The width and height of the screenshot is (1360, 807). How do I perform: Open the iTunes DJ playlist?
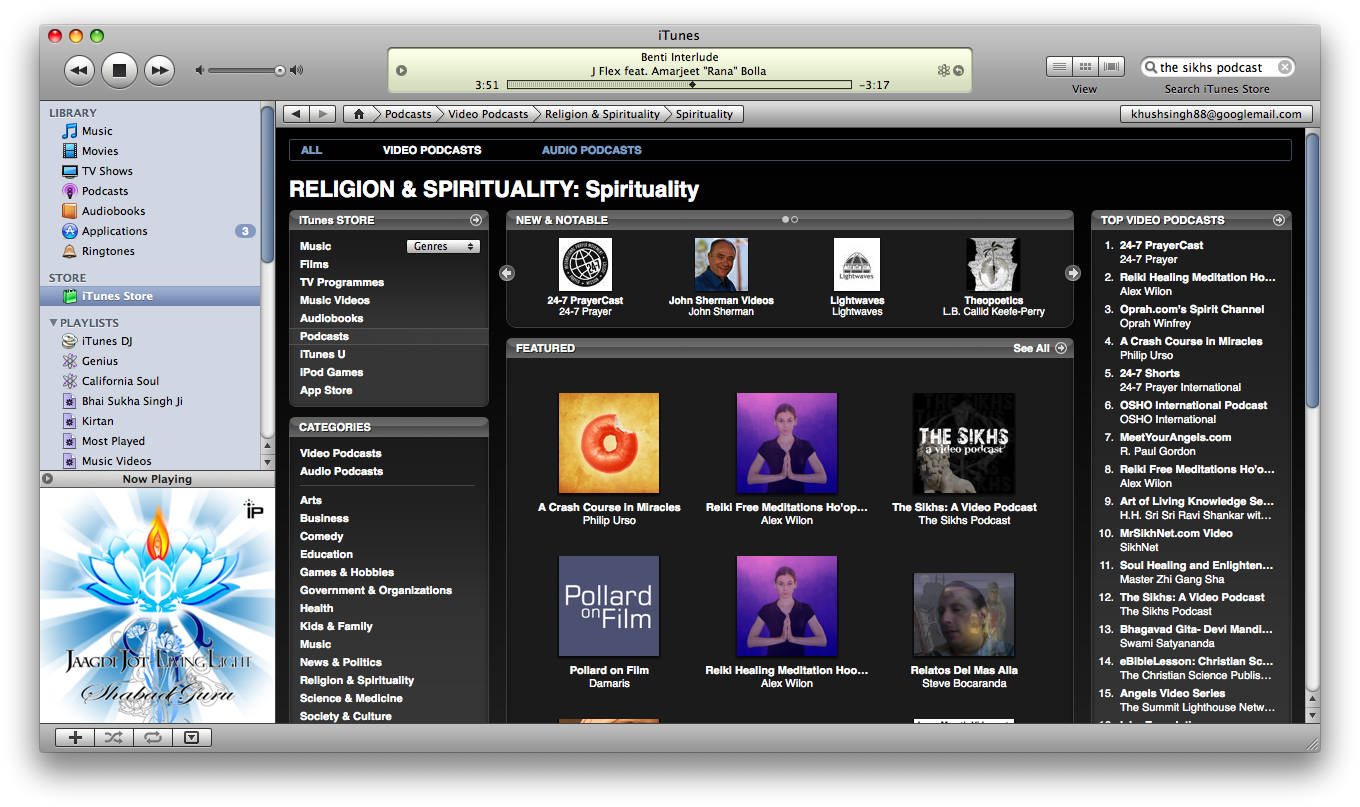107,341
